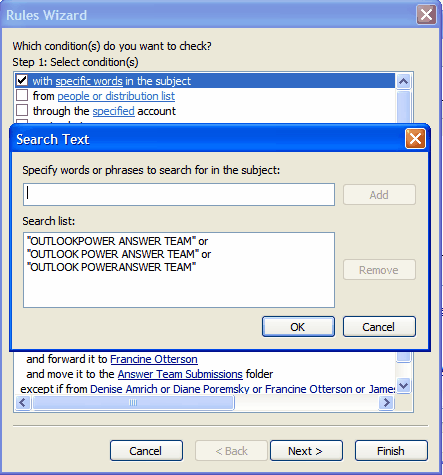
Task: Open the Francine Otterson forward link
Action: point(154,359)
